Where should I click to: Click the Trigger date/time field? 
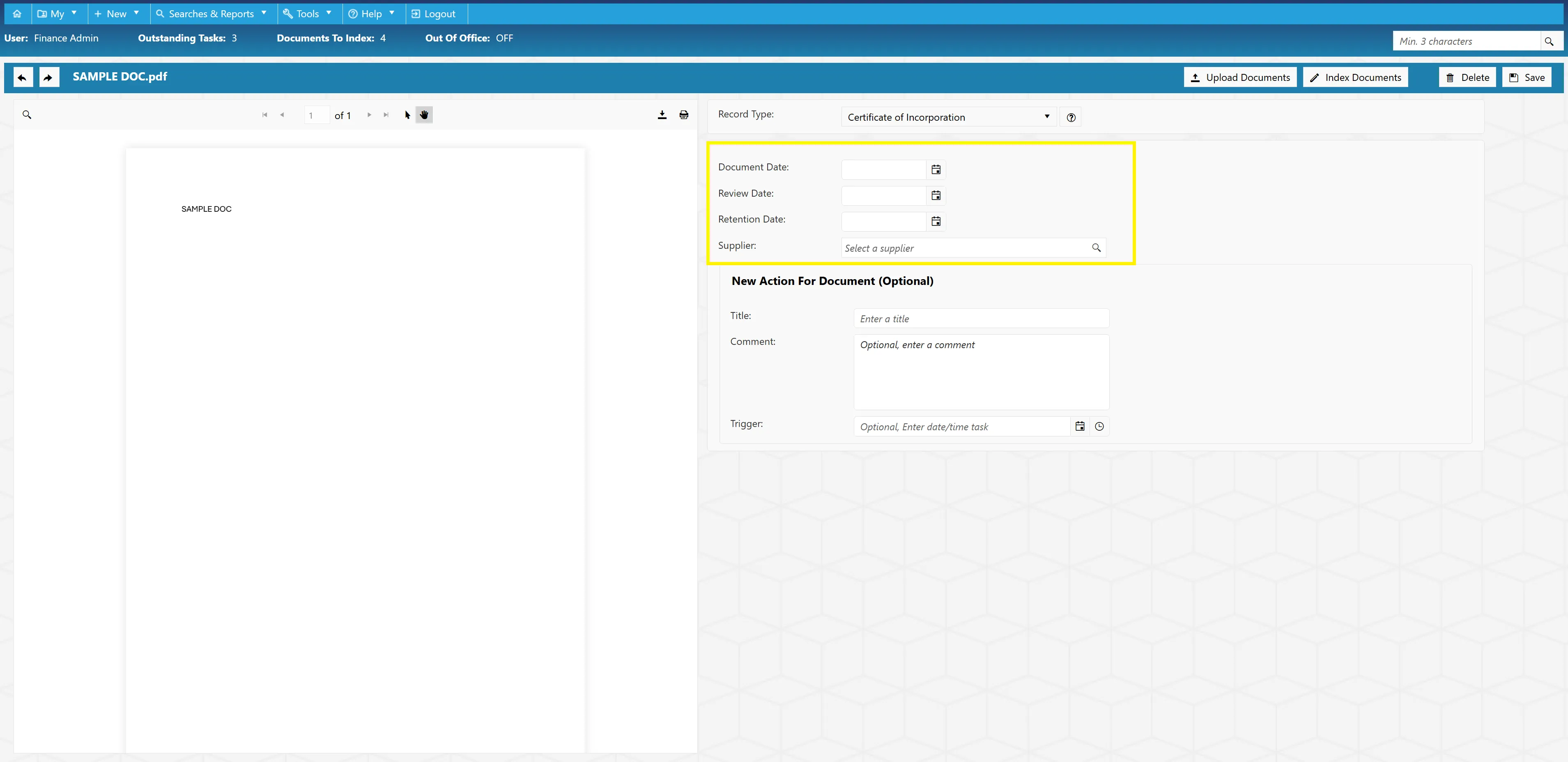(x=962, y=427)
